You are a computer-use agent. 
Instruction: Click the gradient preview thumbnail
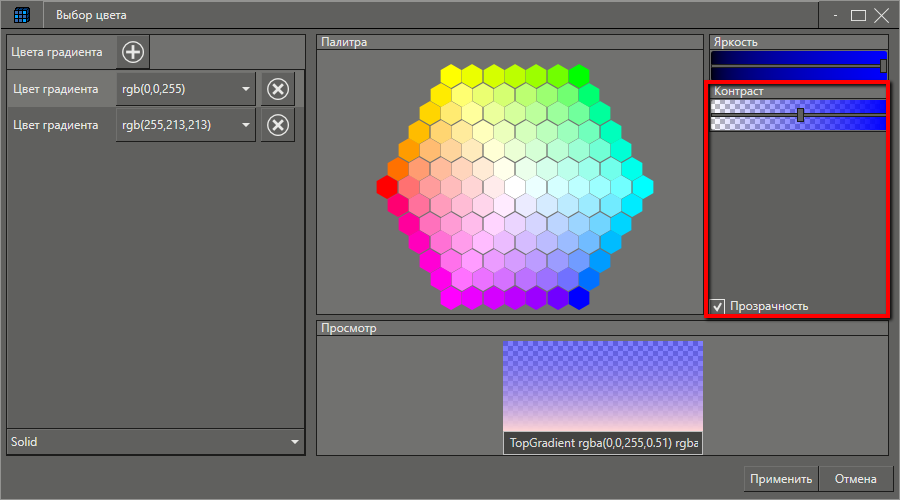602,387
